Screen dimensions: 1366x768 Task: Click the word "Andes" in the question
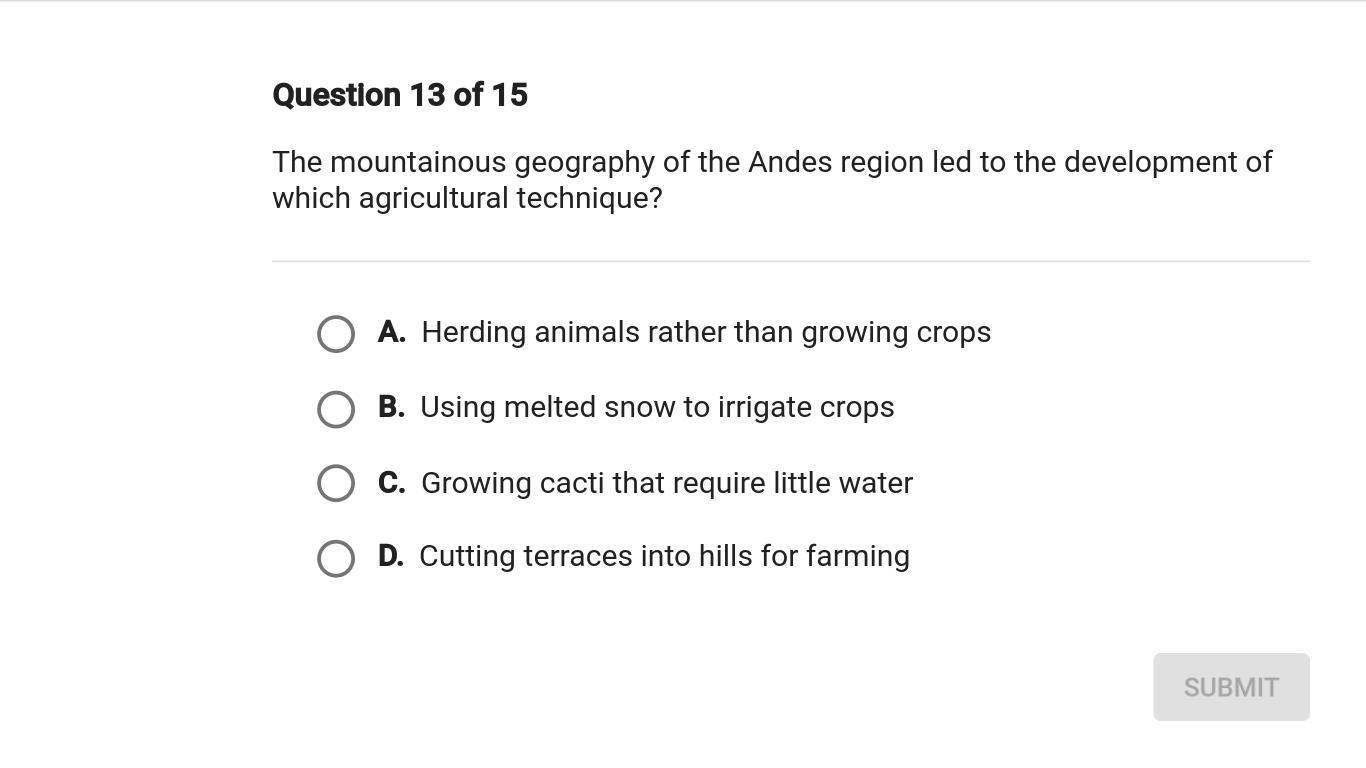tap(789, 162)
